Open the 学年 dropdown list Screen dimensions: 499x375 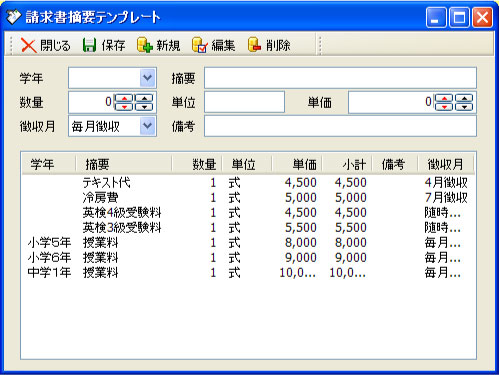(147, 78)
